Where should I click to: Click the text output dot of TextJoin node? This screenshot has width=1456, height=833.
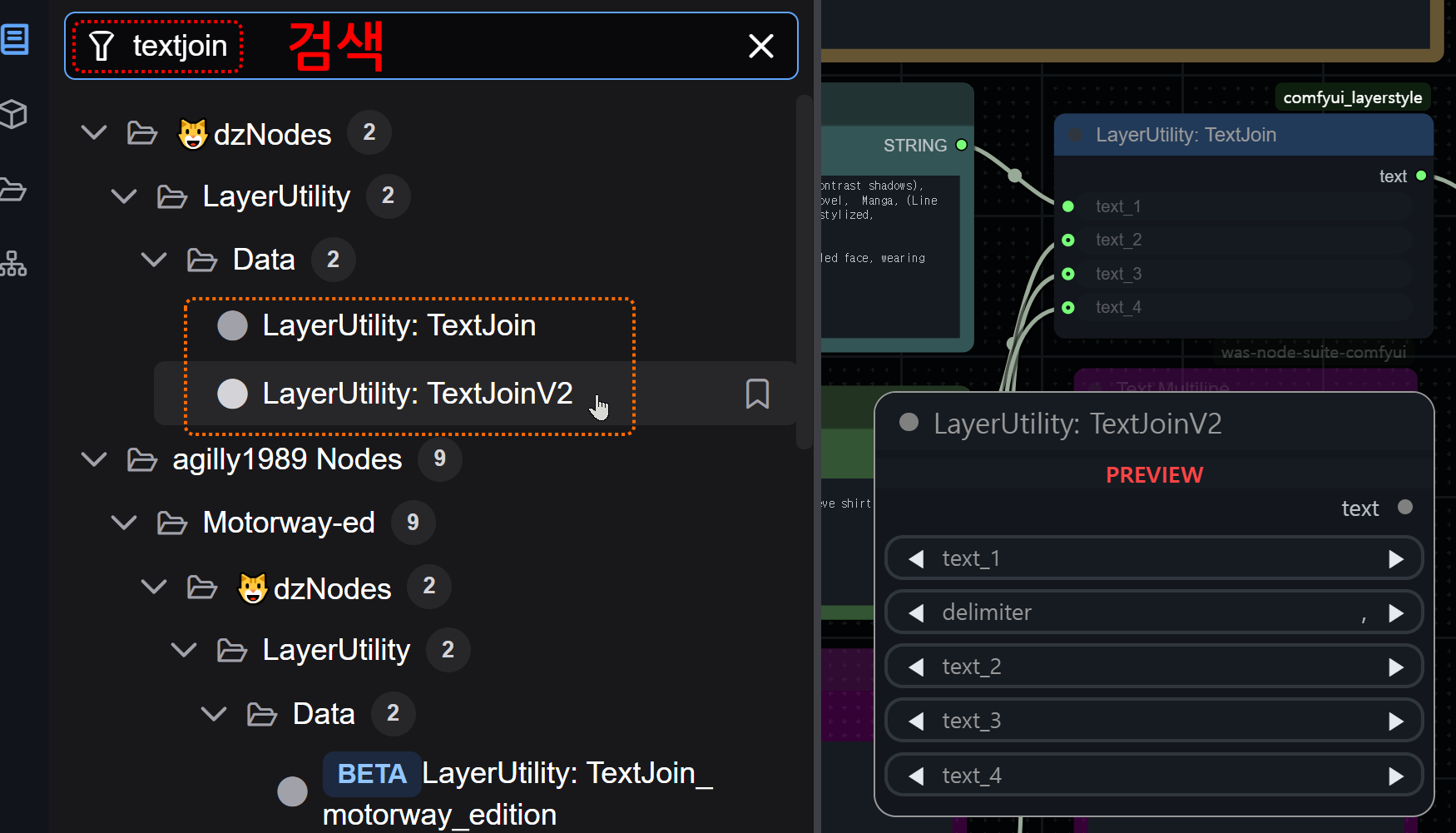tap(1421, 176)
